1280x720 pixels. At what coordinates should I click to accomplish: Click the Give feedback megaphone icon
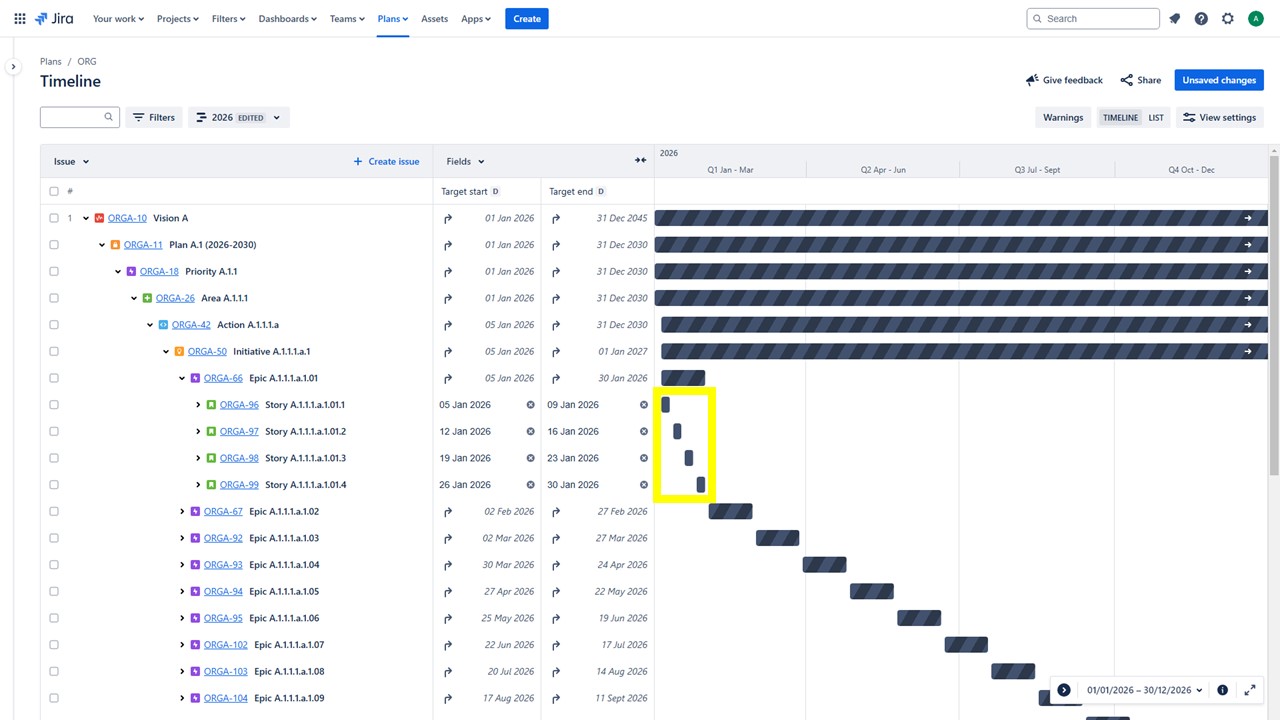click(1032, 80)
